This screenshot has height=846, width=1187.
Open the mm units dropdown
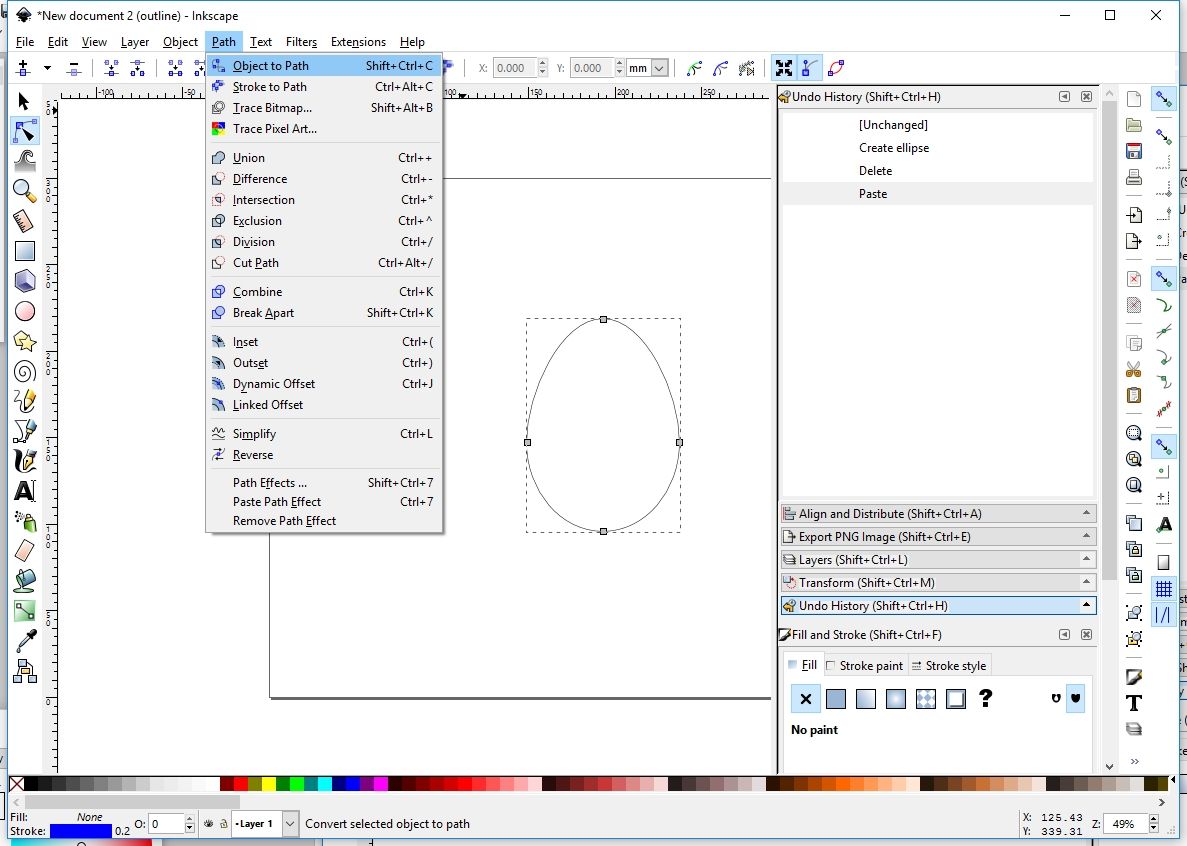(648, 68)
